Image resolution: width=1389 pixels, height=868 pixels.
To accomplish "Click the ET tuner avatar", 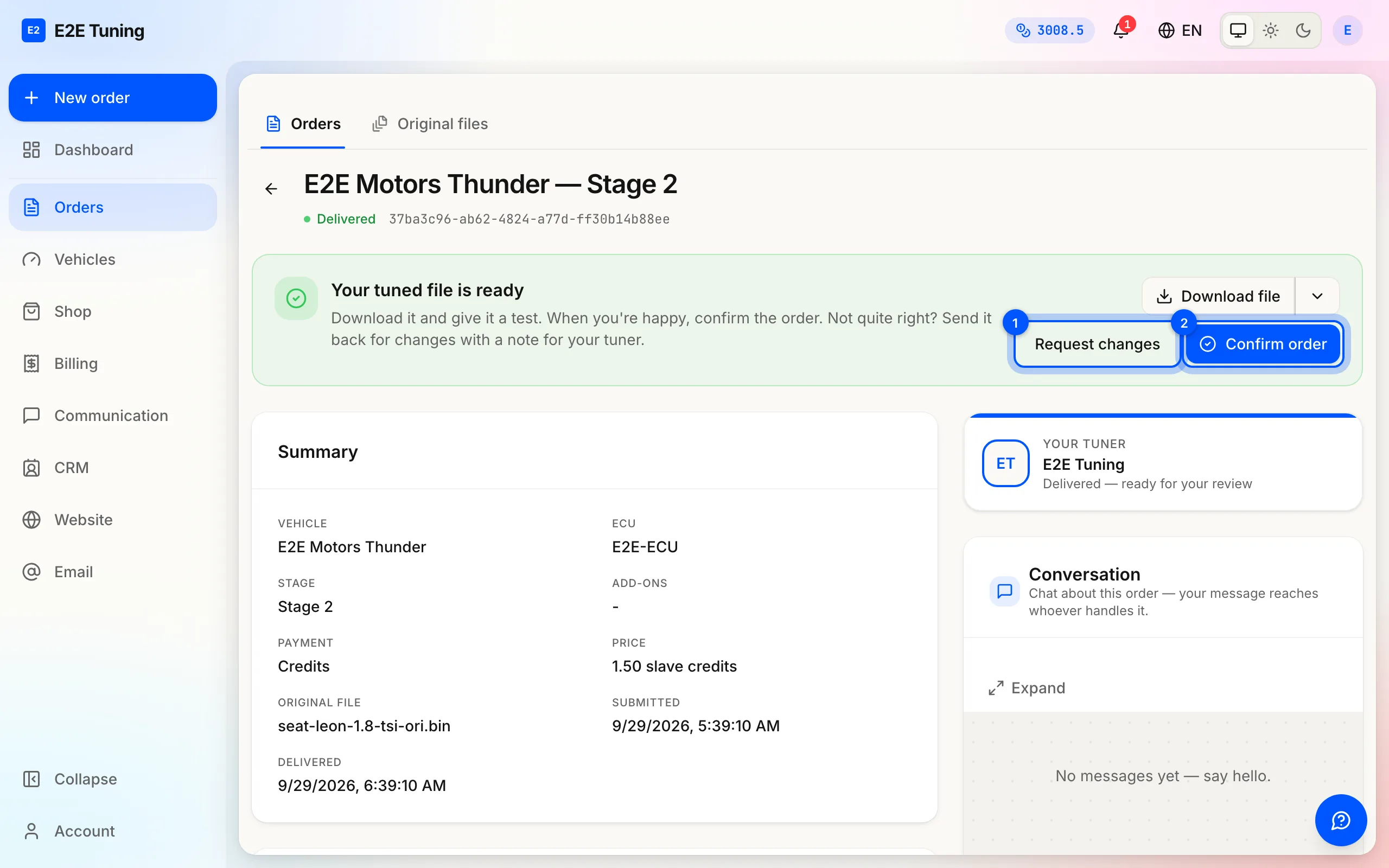I will click(x=1005, y=463).
